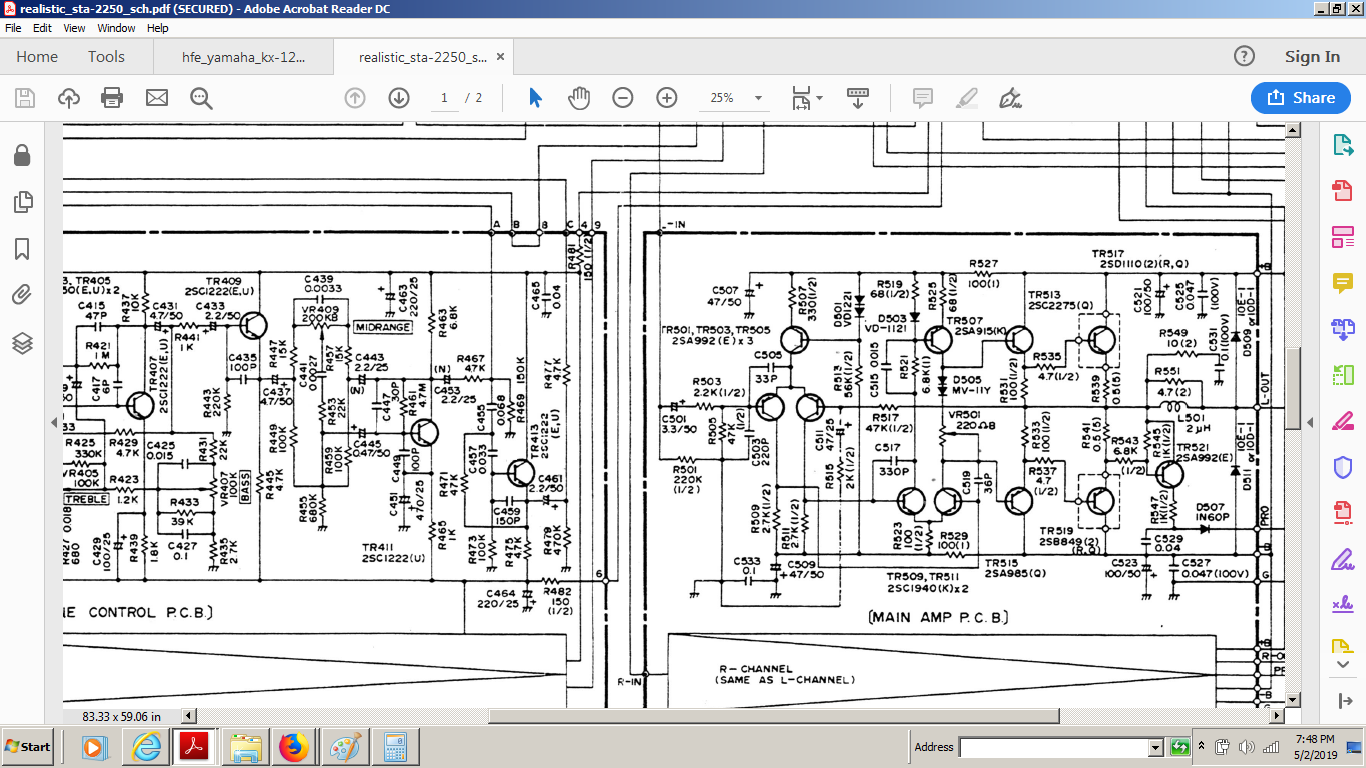This screenshot has width=1366, height=768.
Task: Open the security lock panel
Action: pyautogui.click(x=22, y=156)
